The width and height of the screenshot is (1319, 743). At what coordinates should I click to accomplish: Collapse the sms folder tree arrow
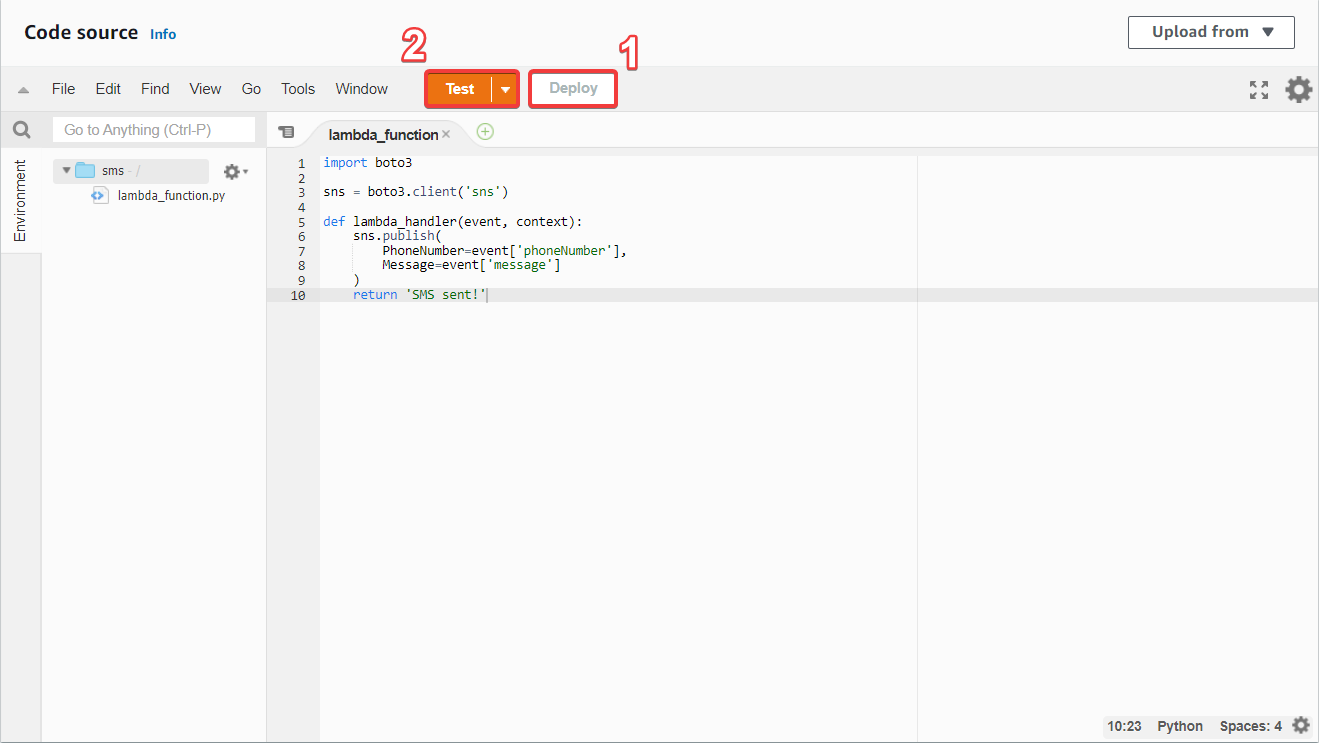66,170
